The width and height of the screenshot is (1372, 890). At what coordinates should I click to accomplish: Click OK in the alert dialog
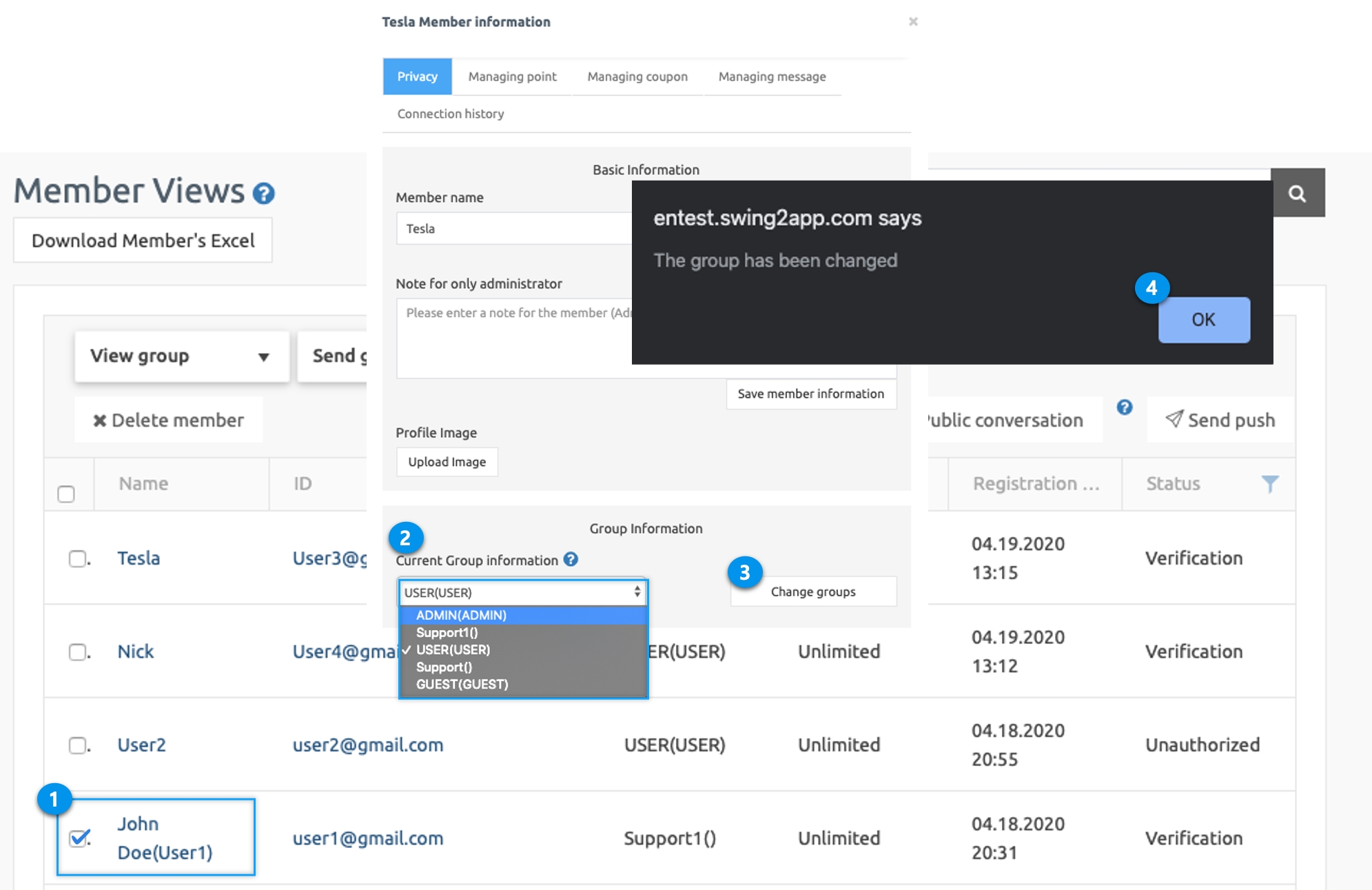[1204, 320]
